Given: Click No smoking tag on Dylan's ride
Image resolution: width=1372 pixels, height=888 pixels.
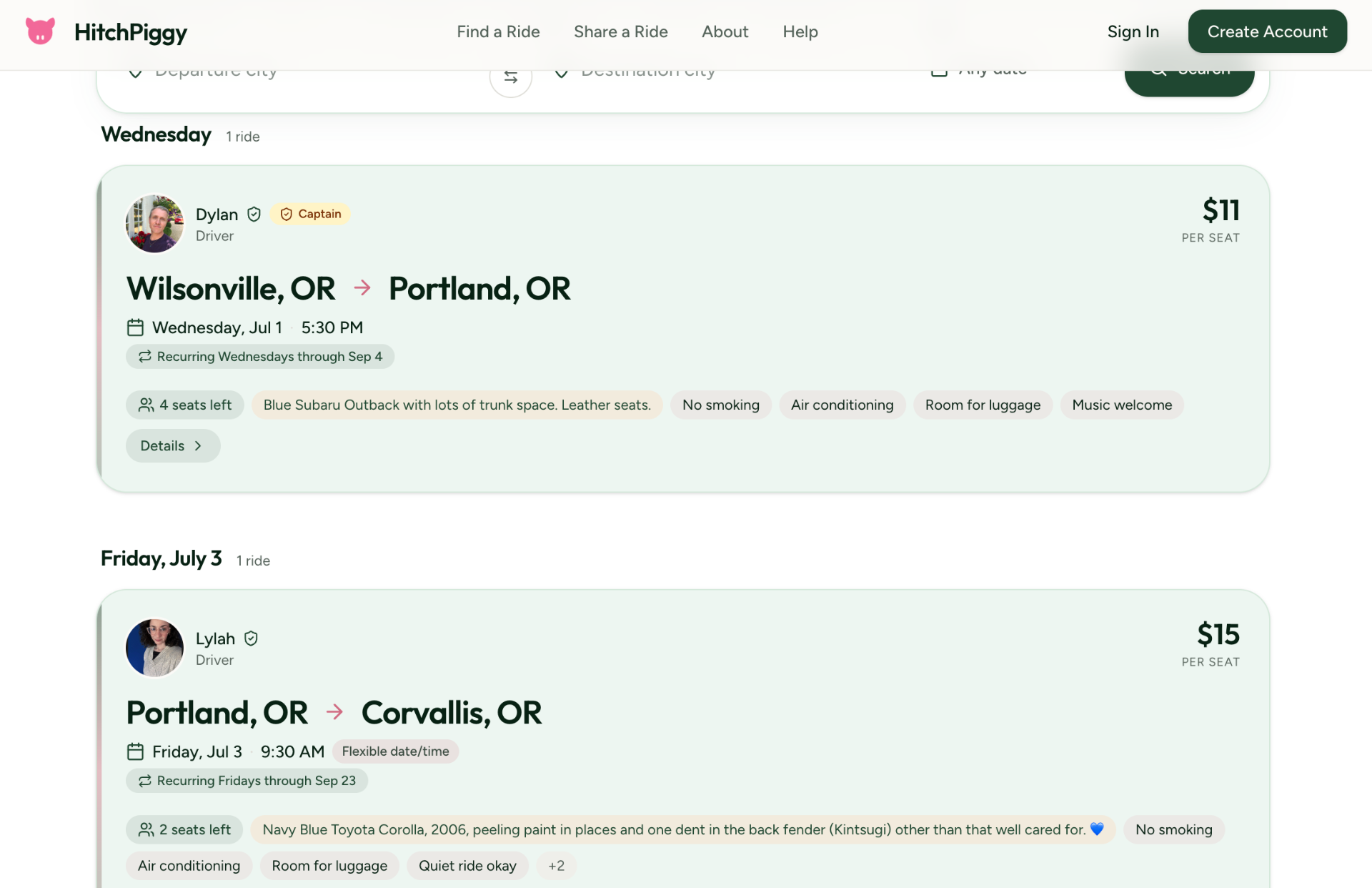Looking at the screenshot, I should pos(720,405).
